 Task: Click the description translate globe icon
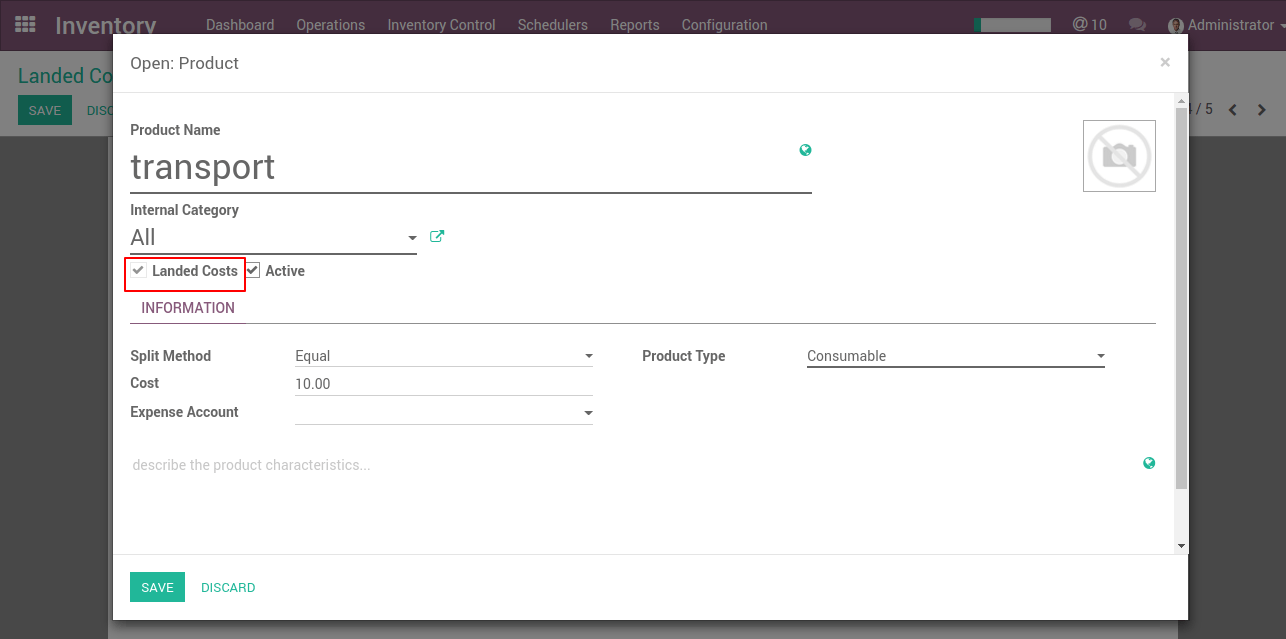pos(1149,463)
